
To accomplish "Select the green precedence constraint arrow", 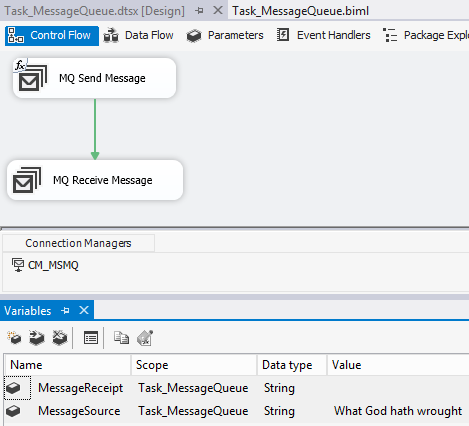I will point(95,129).
